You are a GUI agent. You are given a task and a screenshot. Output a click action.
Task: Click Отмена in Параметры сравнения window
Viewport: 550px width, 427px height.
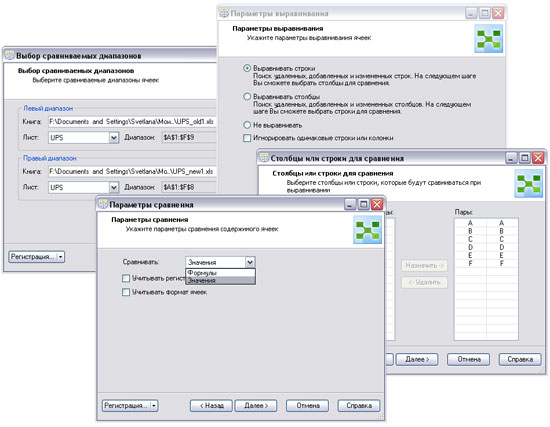[308, 406]
